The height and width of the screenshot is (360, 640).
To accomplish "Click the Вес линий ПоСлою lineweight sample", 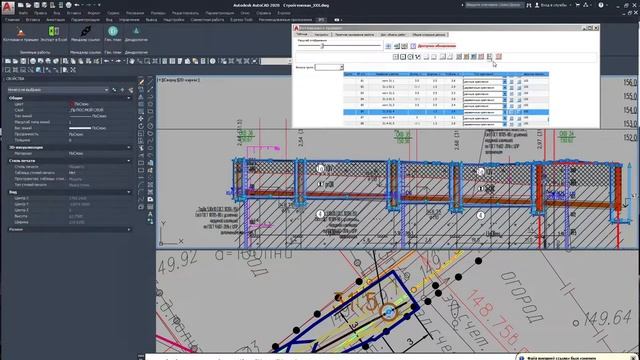I will click(80, 128).
